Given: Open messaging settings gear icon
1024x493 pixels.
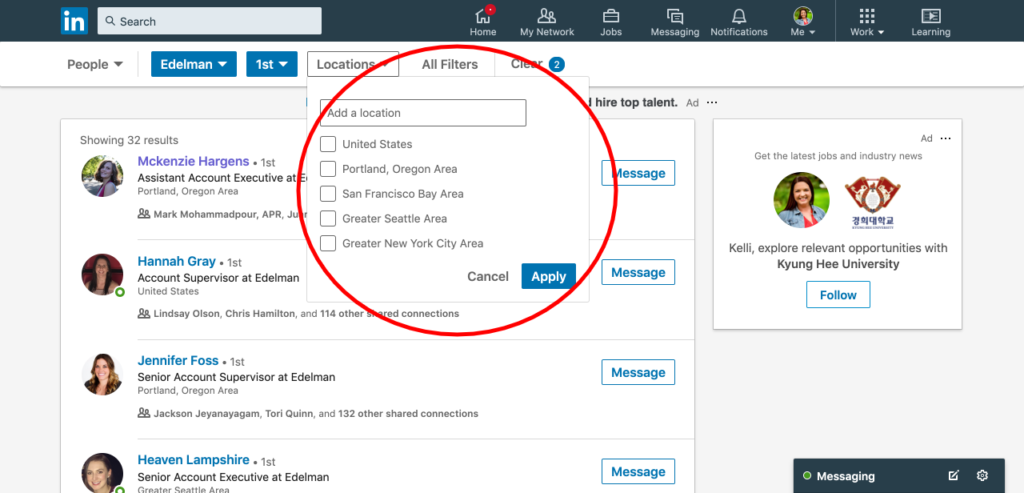Looking at the screenshot, I should point(982,475).
